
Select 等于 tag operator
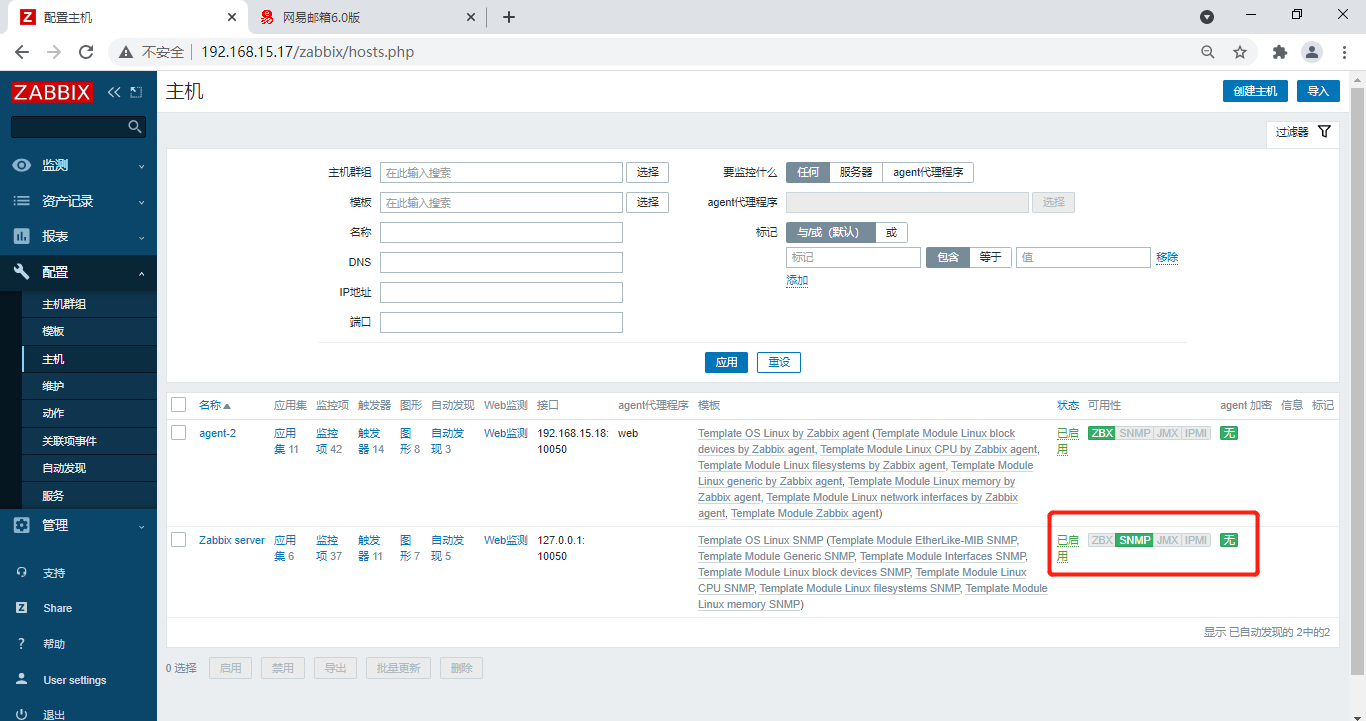pyautogui.click(x=990, y=257)
